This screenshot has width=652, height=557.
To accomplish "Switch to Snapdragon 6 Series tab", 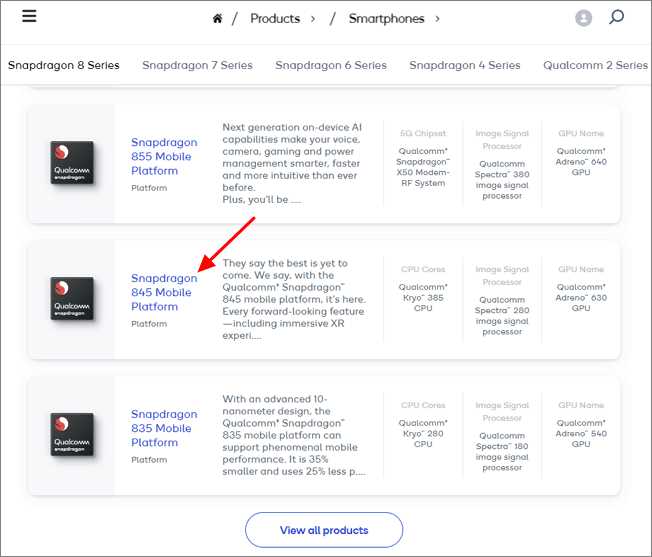I will [331, 65].
